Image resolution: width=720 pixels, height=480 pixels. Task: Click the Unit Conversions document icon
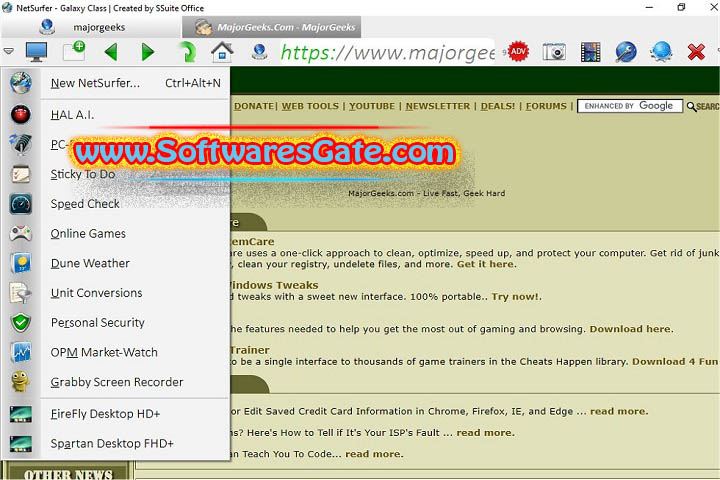coord(21,293)
